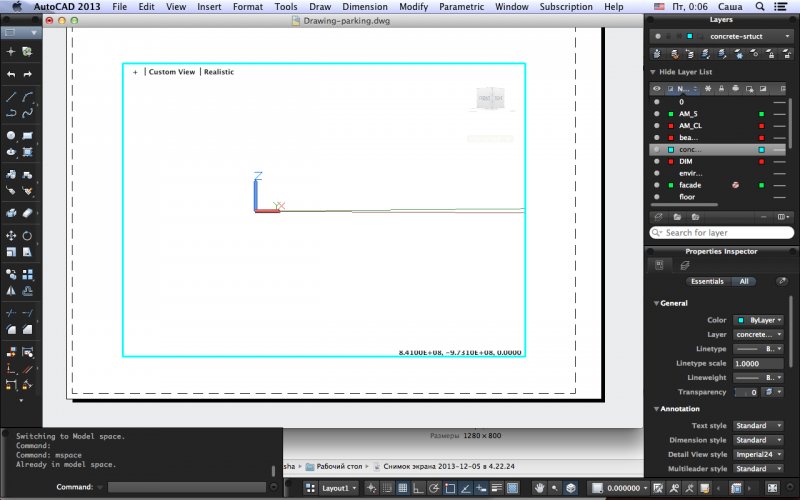This screenshot has width=800, height=500.
Task: Select the Copy objects tool
Action: click(11, 274)
